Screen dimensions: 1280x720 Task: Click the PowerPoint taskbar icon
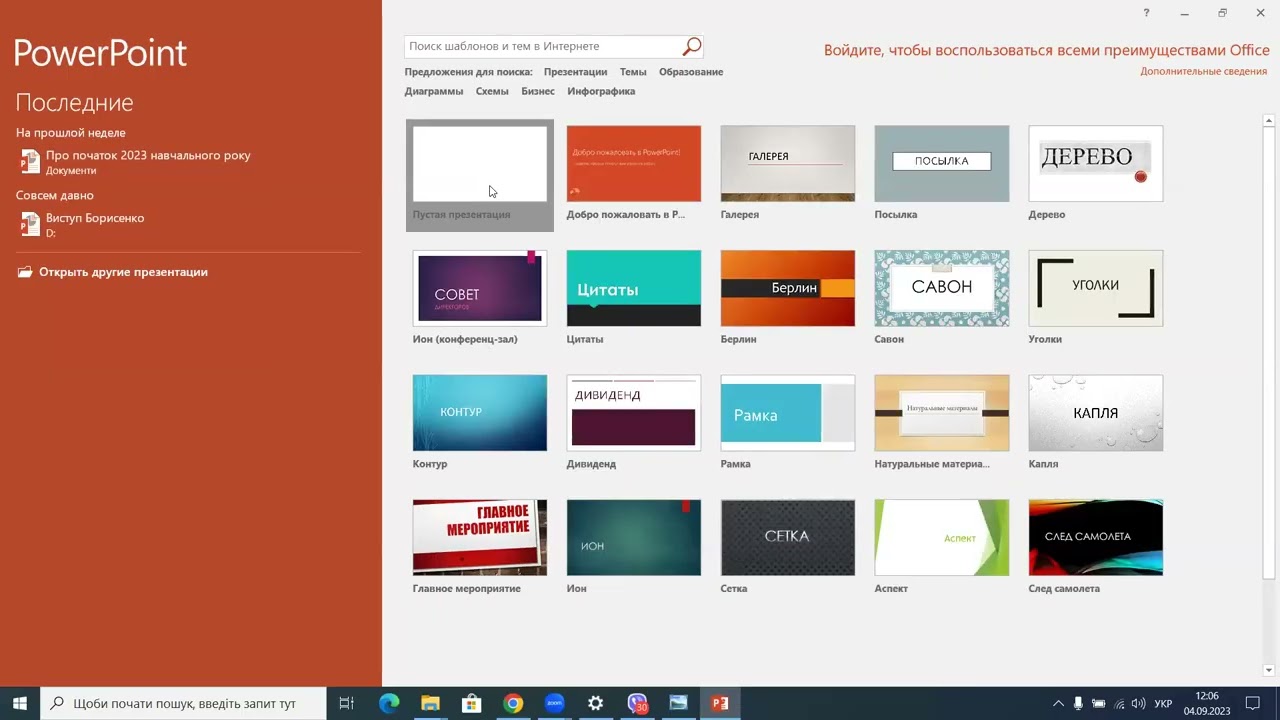720,703
